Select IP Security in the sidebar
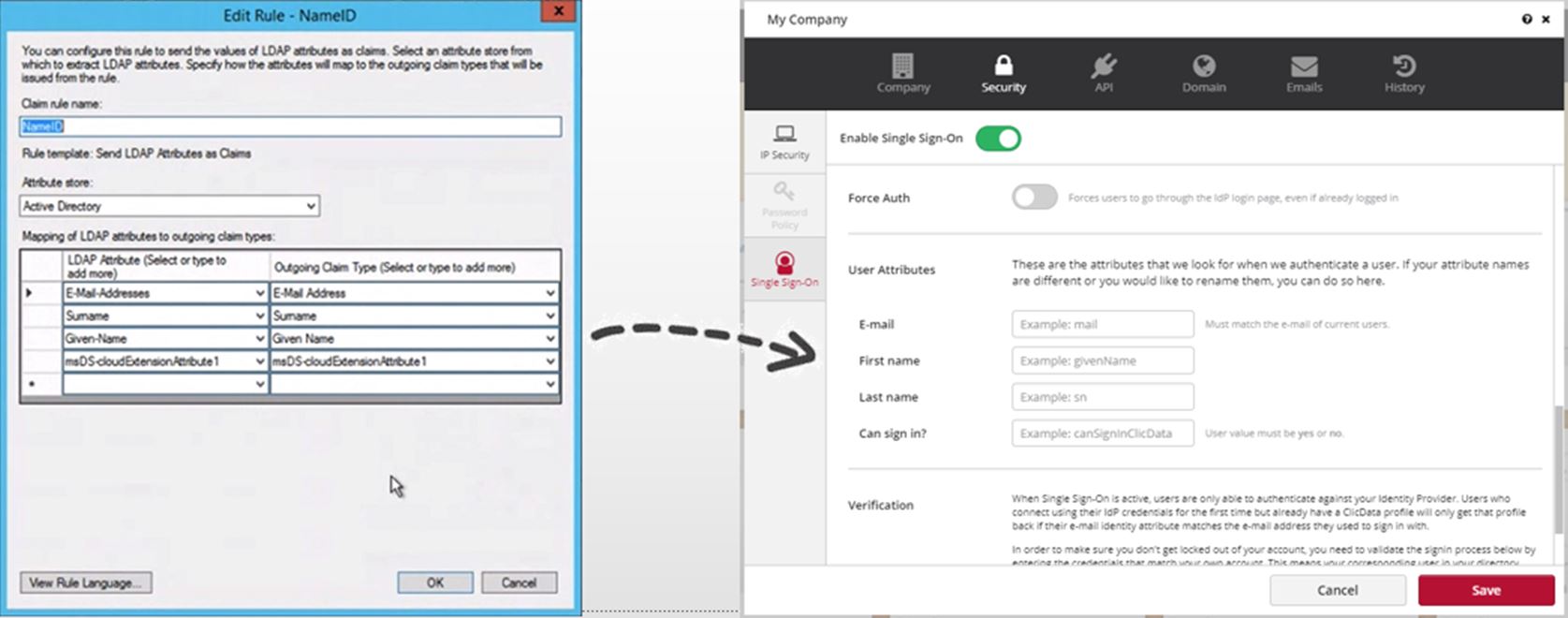Image resolution: width=1568 pixels, height=618 pixels. (x=784, y=142)
